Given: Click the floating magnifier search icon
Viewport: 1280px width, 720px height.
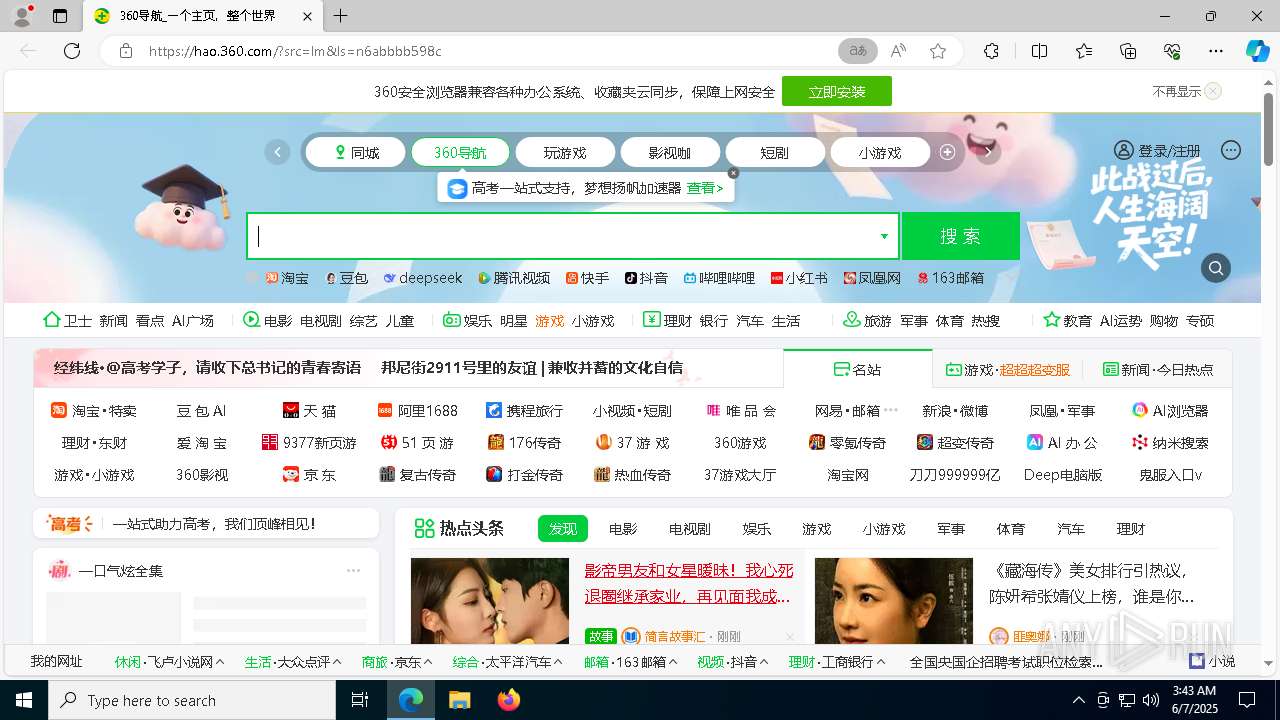Looking at the screenshot, I should 1216,268.
